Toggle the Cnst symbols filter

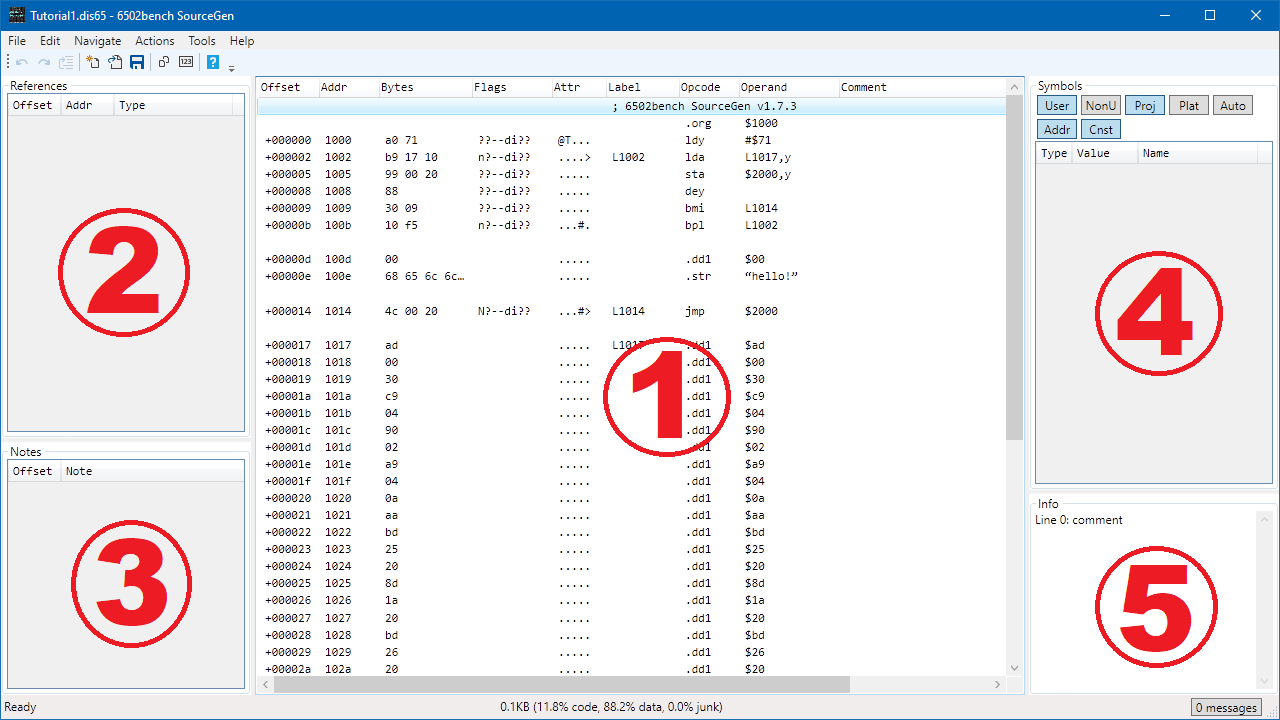[x=1101, y=129]
